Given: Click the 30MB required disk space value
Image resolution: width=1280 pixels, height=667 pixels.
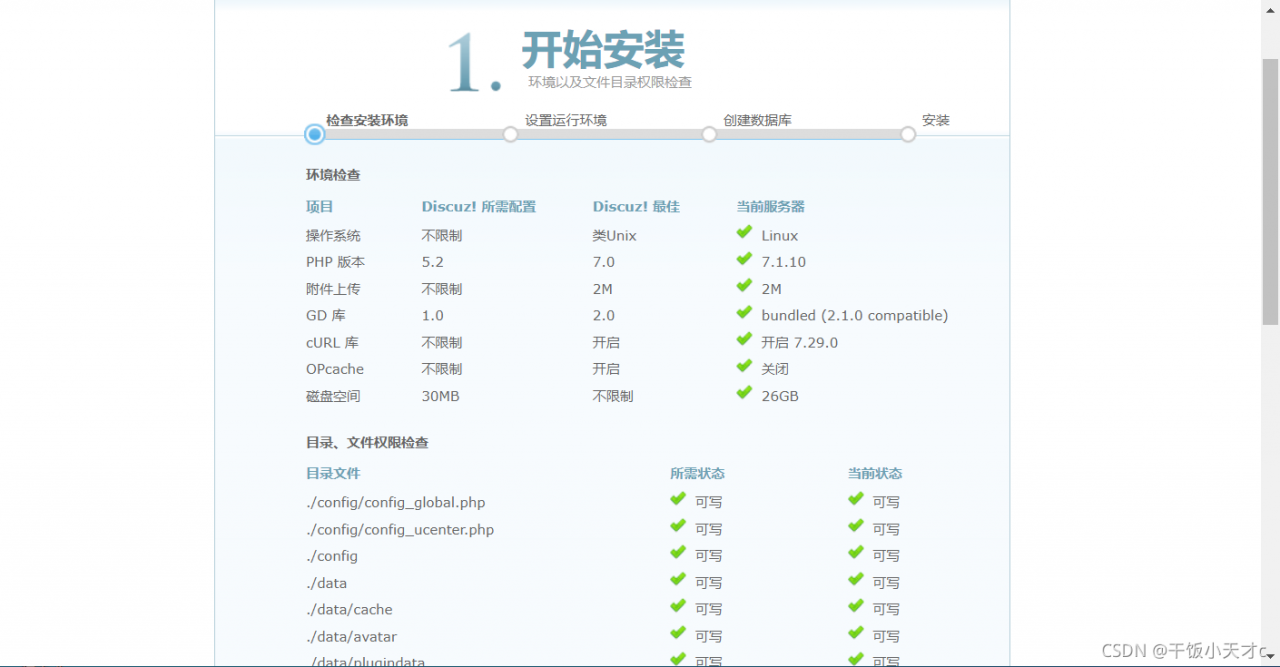Looking at the screenshot, I should [441, 396].
